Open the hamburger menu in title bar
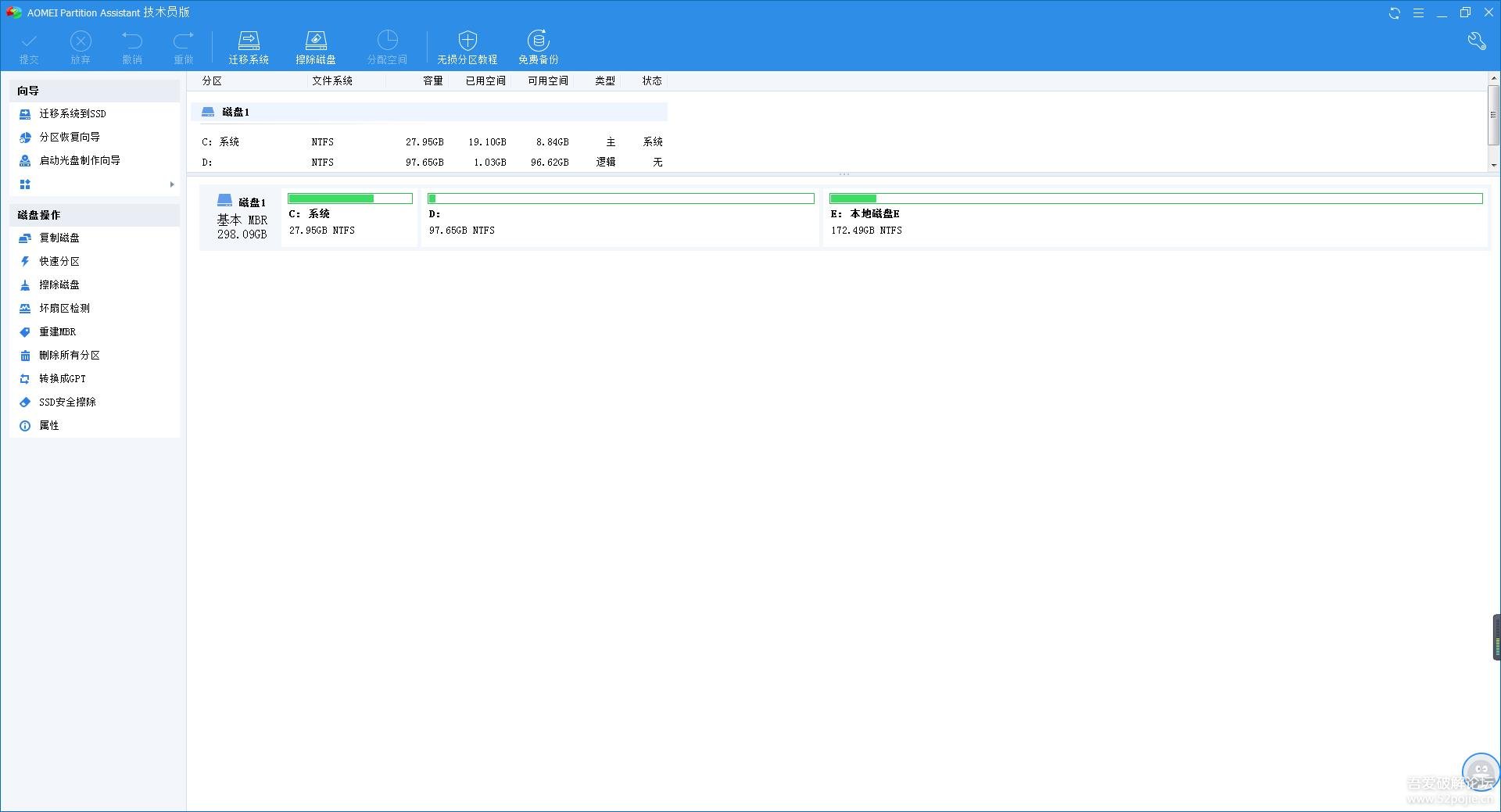 [x=1418, y=13]
